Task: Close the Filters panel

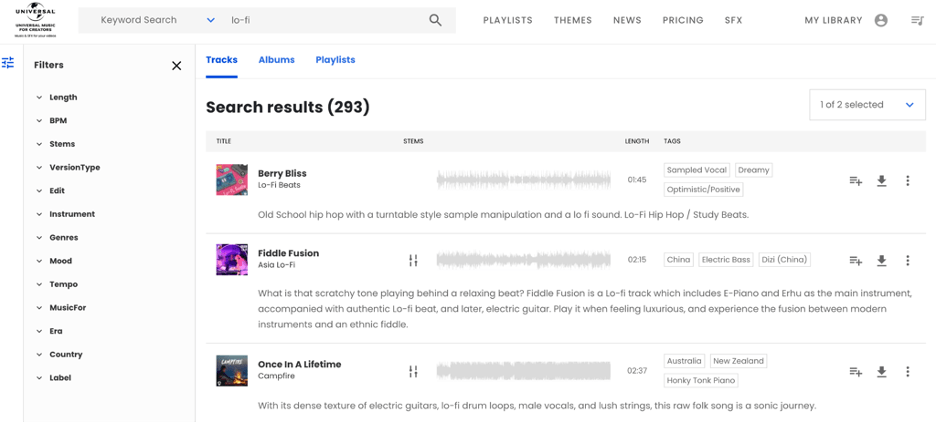Action: pos(177,66)
